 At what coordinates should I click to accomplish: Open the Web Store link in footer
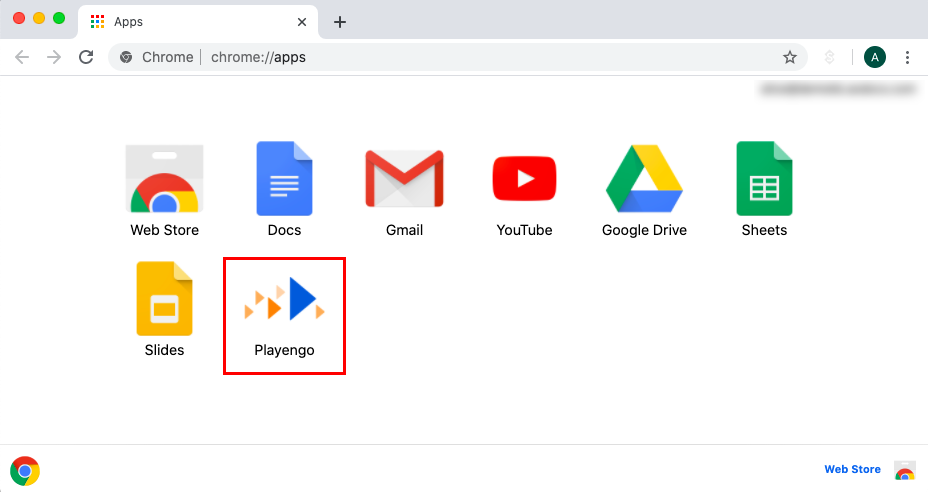(852, 469)
